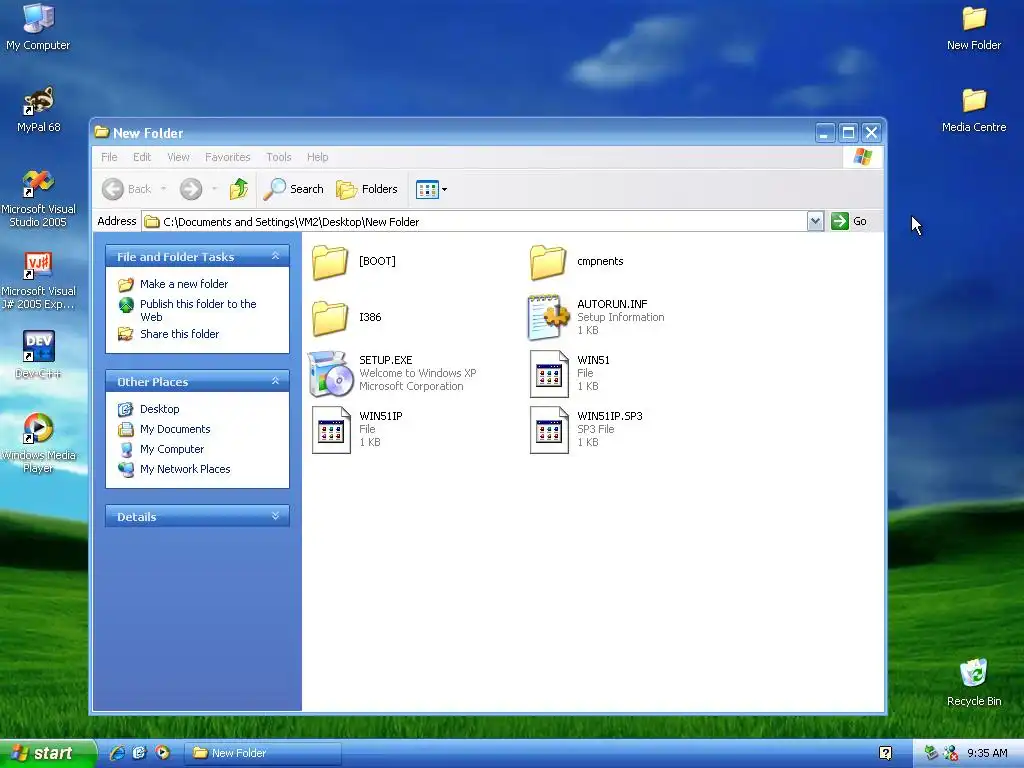
Task: Select the SETUP.EXE installer icon
Action: click(x=330, y=374)
